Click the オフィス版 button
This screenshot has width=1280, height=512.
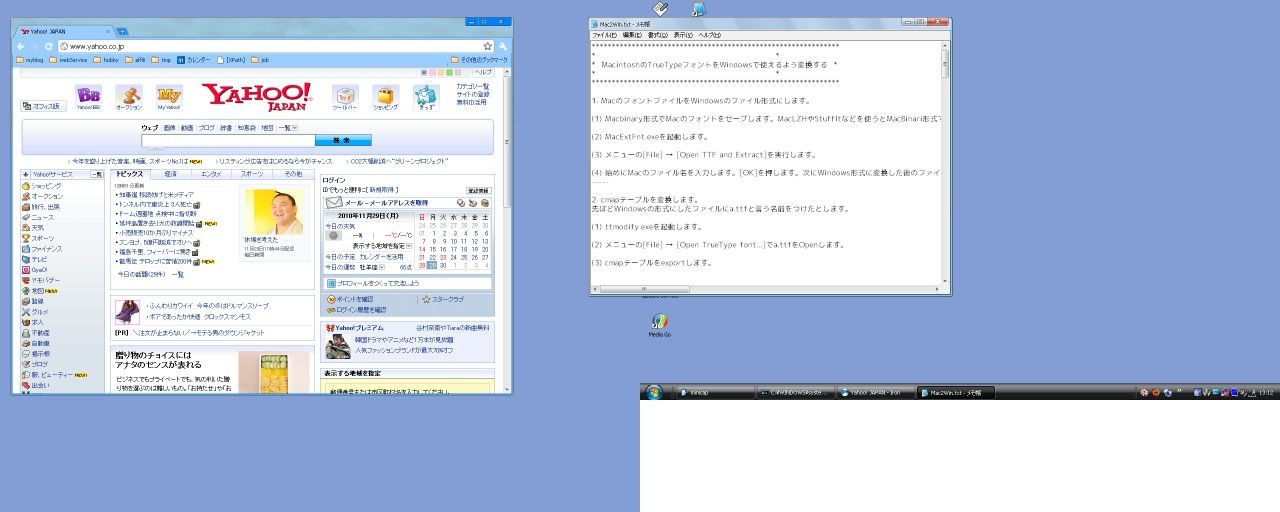[45, 106]
